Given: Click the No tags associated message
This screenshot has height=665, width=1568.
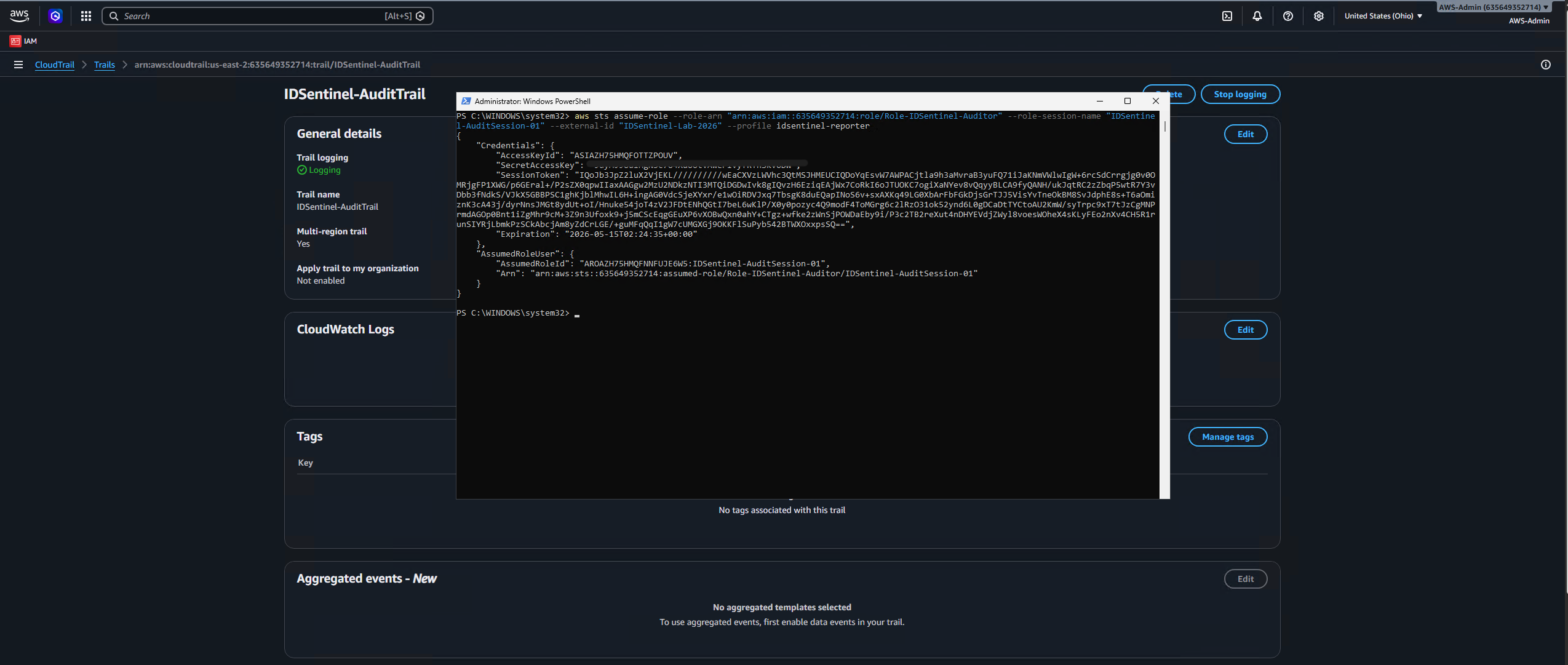Looking at the screenshot, I should point(782,510).
